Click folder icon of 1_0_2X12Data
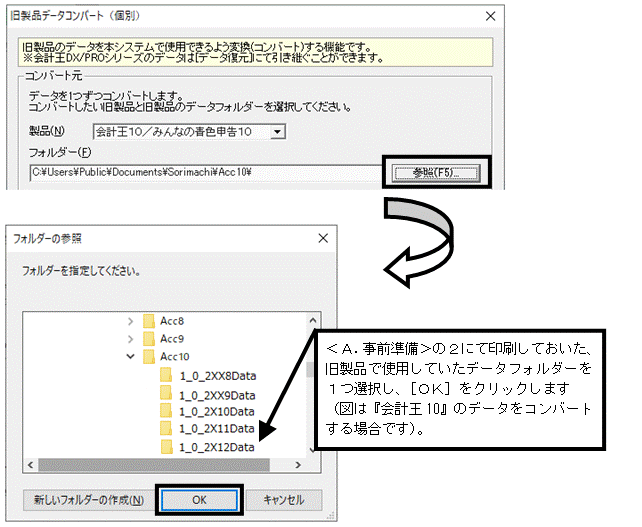Viewport: 642px width, 527px height. 167,447
